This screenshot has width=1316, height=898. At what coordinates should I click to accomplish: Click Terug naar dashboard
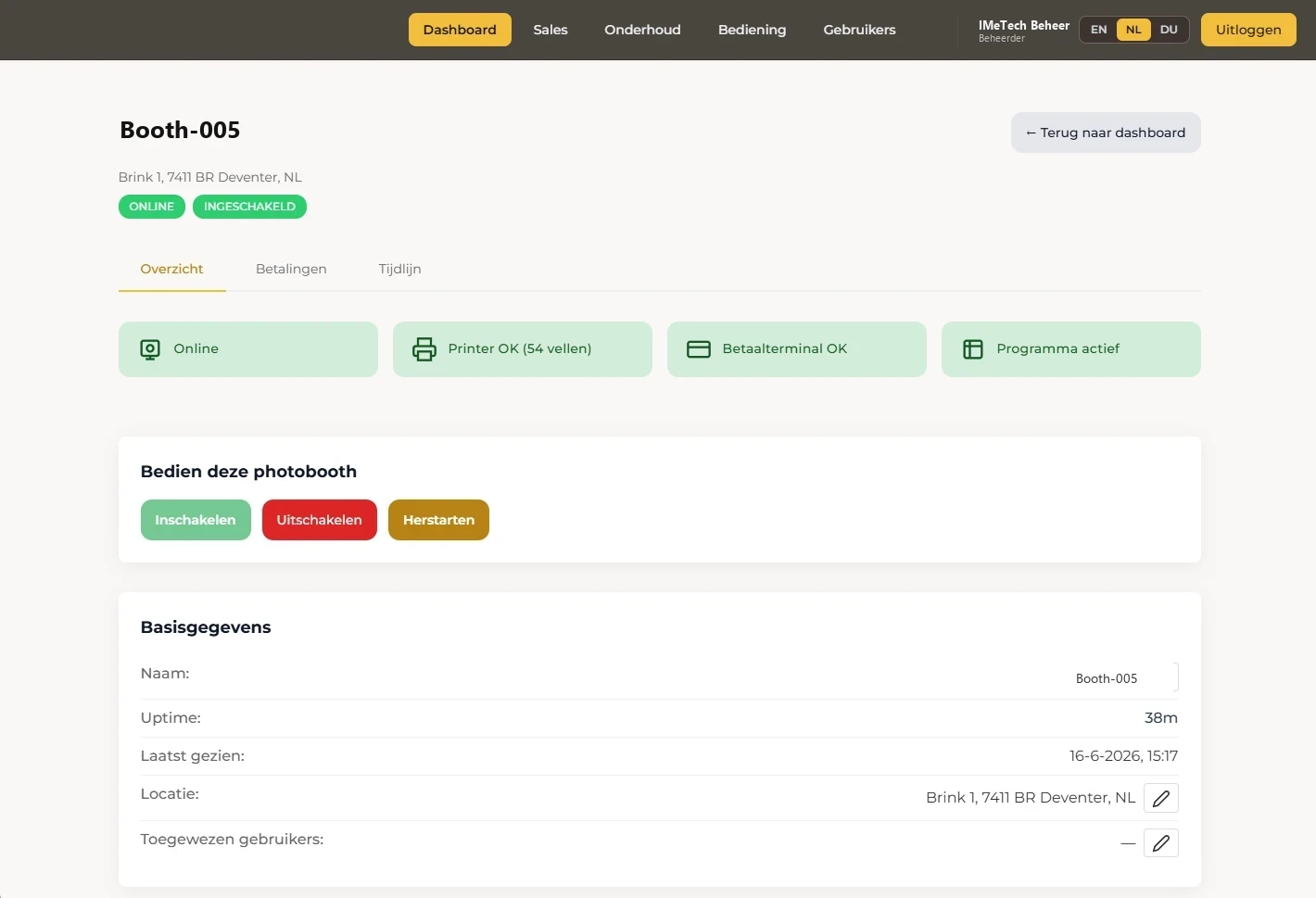(1106, 133)
